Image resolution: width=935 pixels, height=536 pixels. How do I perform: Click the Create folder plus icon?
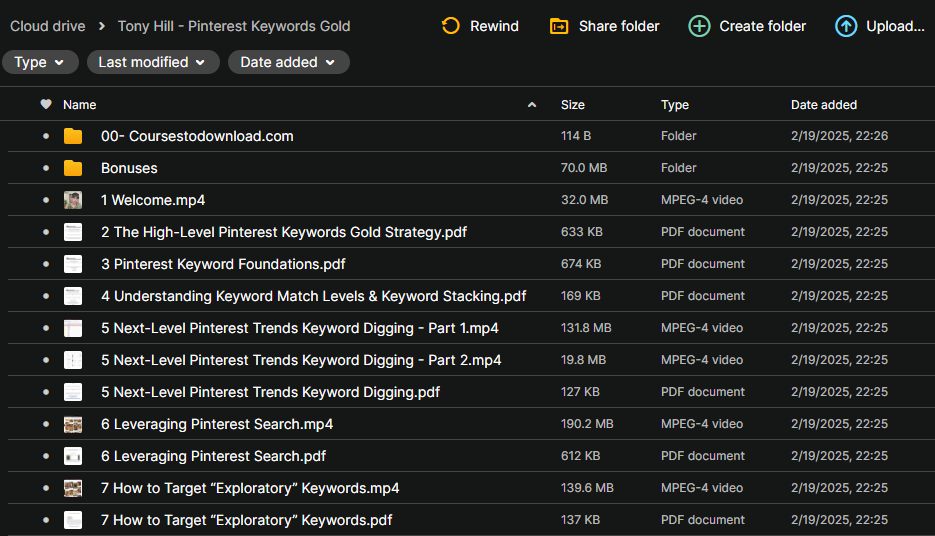(x=699, y=26)
